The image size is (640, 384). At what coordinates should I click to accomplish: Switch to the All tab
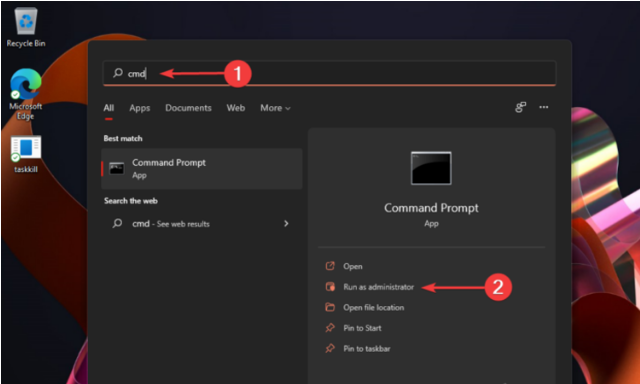coord(109,108)
